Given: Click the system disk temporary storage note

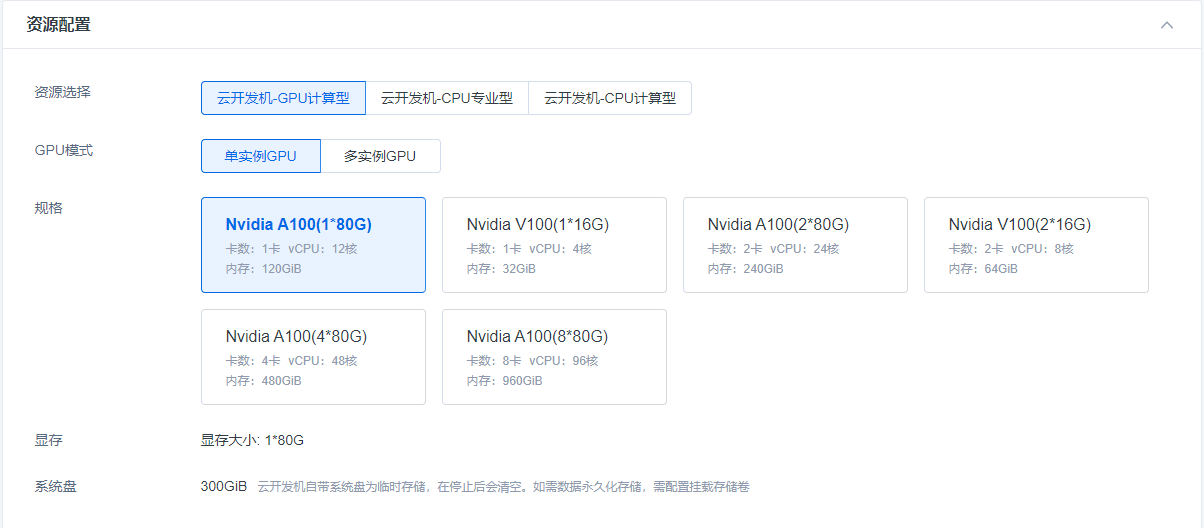Looking at the screenshot, I should tap(503, 487).
